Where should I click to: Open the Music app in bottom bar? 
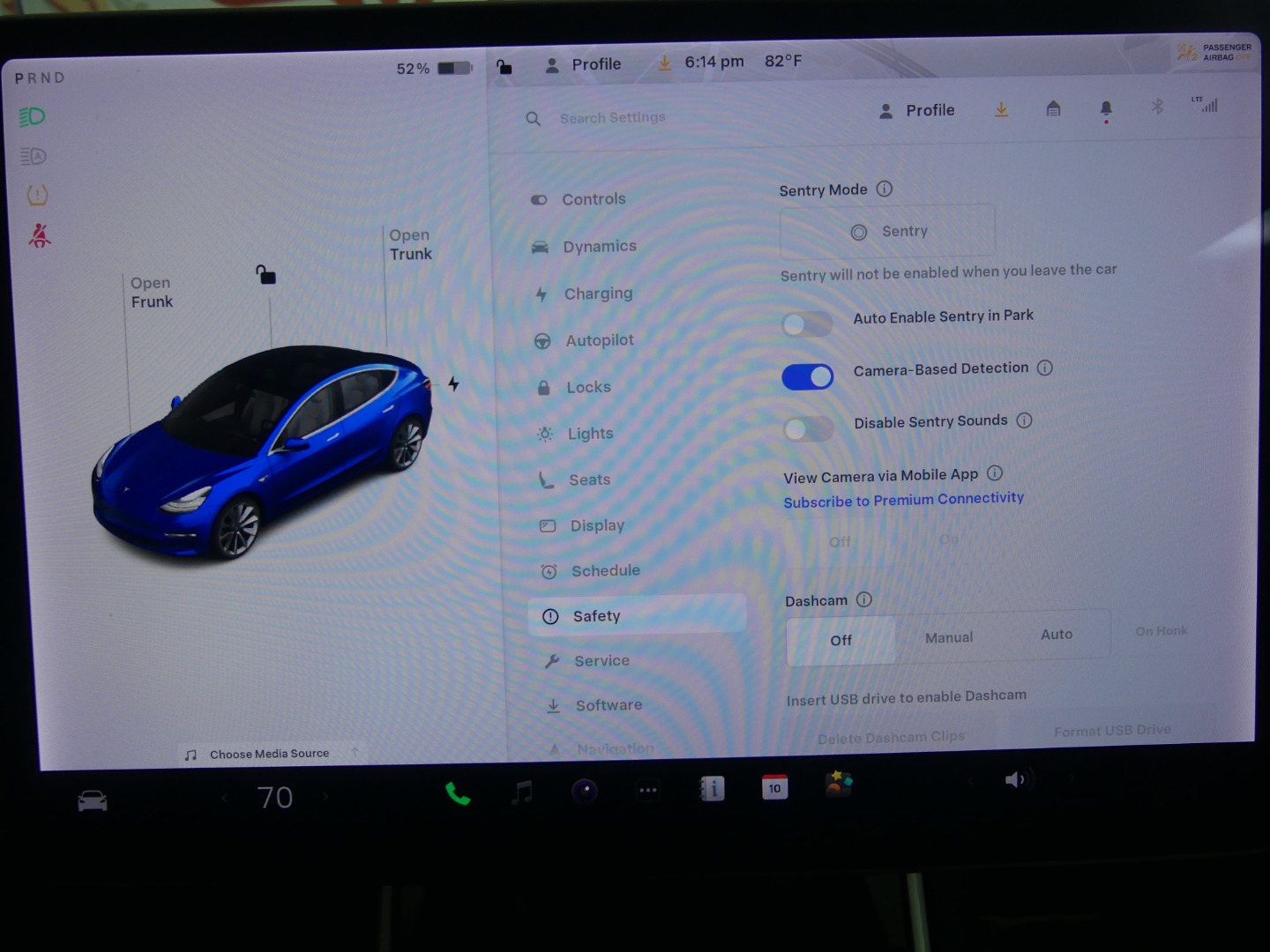522,792
